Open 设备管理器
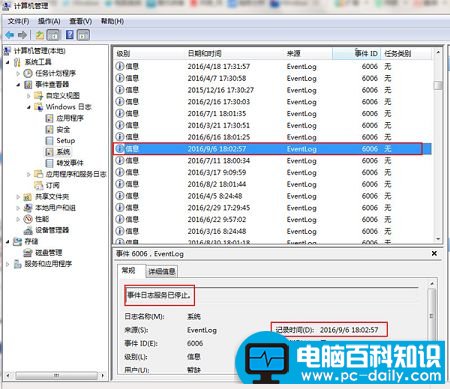The width and height of the screenshot is (450, 389). click(52, 230)
